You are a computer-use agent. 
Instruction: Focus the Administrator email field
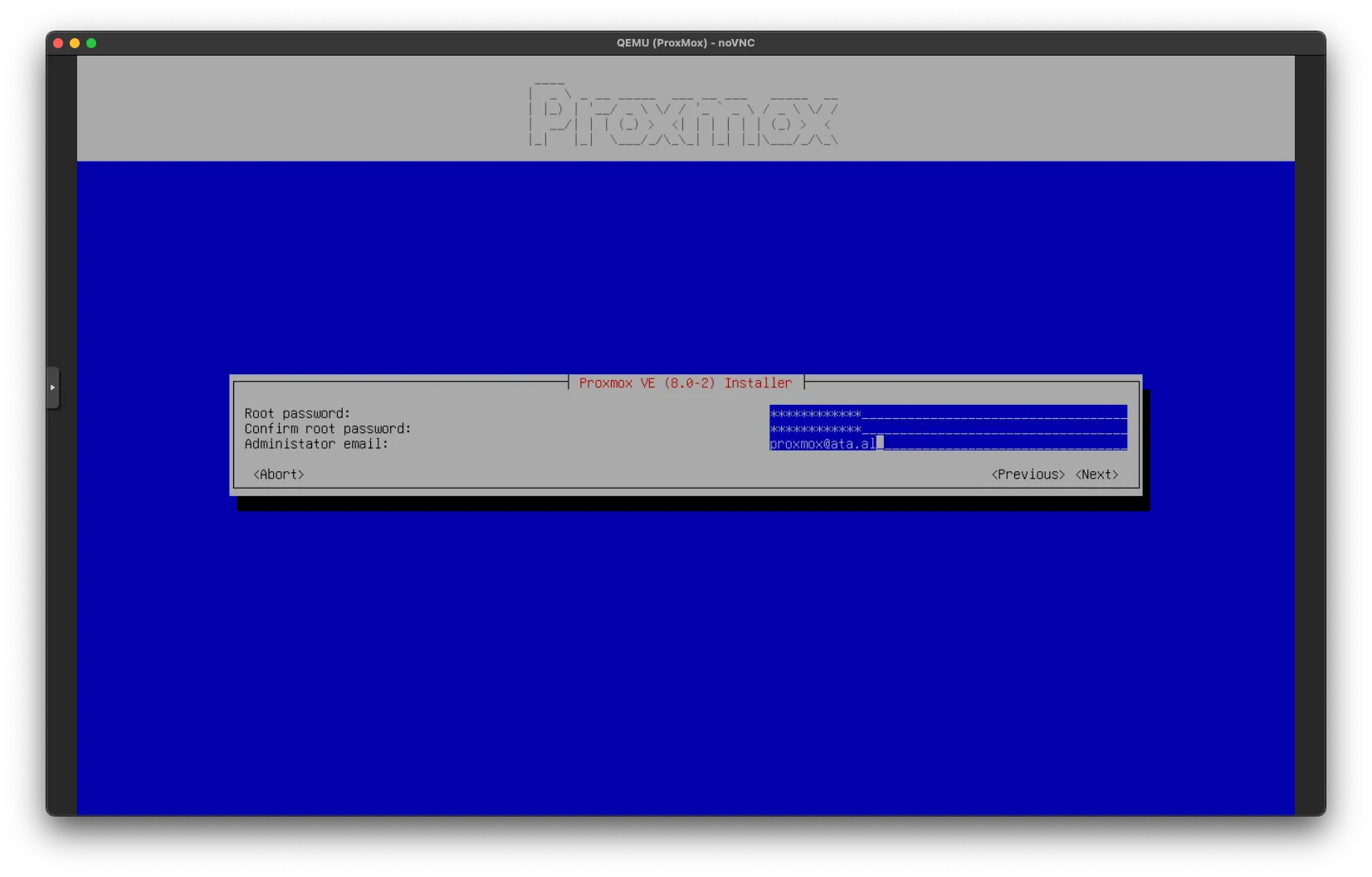pyautogui.click(x=948, y=443)
